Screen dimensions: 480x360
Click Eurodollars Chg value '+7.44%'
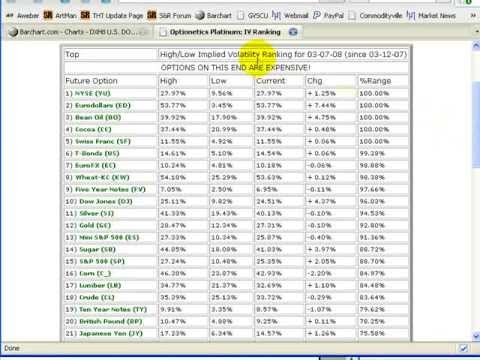click(x=321, y=106)
